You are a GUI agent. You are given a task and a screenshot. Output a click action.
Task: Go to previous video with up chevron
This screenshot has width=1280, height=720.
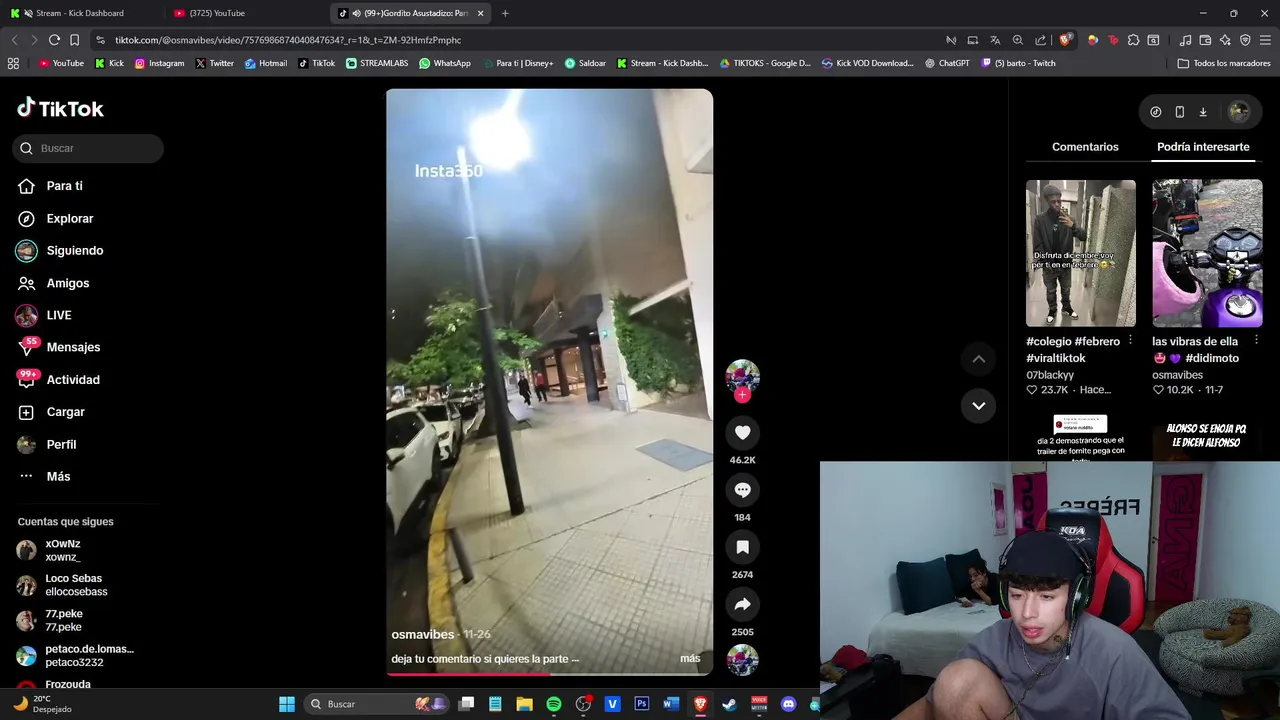[x=978, y=359]
